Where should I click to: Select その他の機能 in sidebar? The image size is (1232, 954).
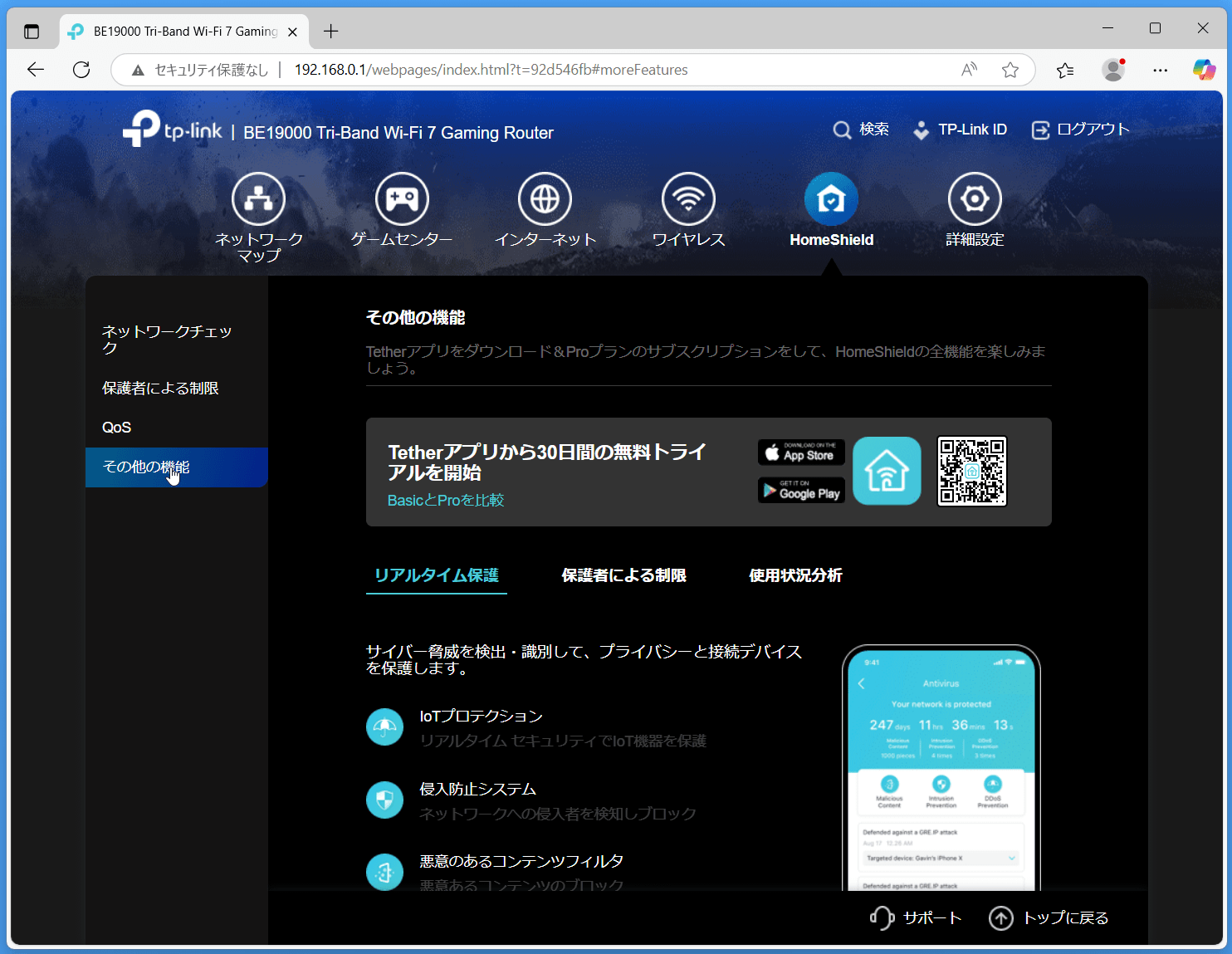coord(177,467)
